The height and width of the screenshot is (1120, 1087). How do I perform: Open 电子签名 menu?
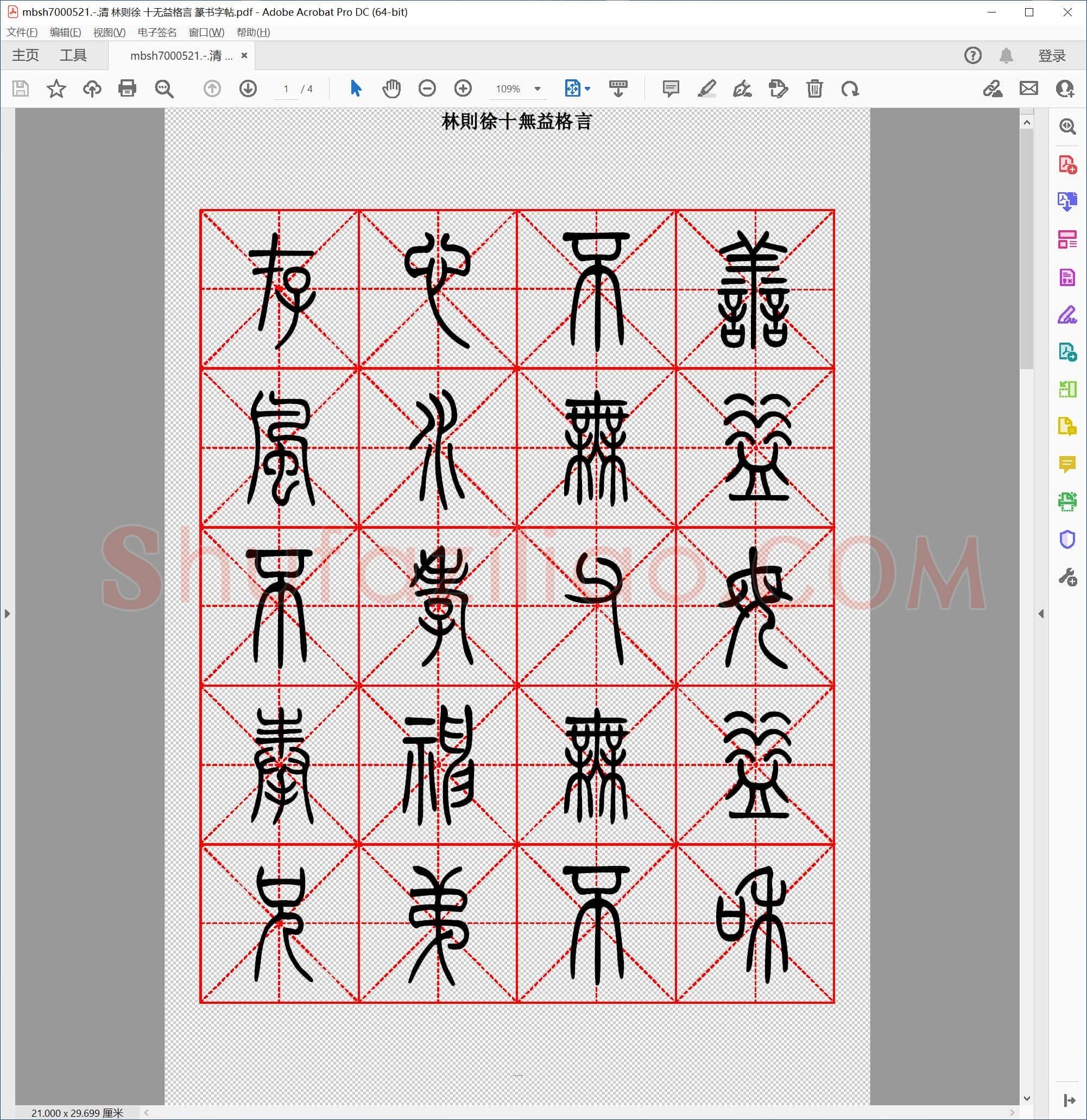pos(157,32)
